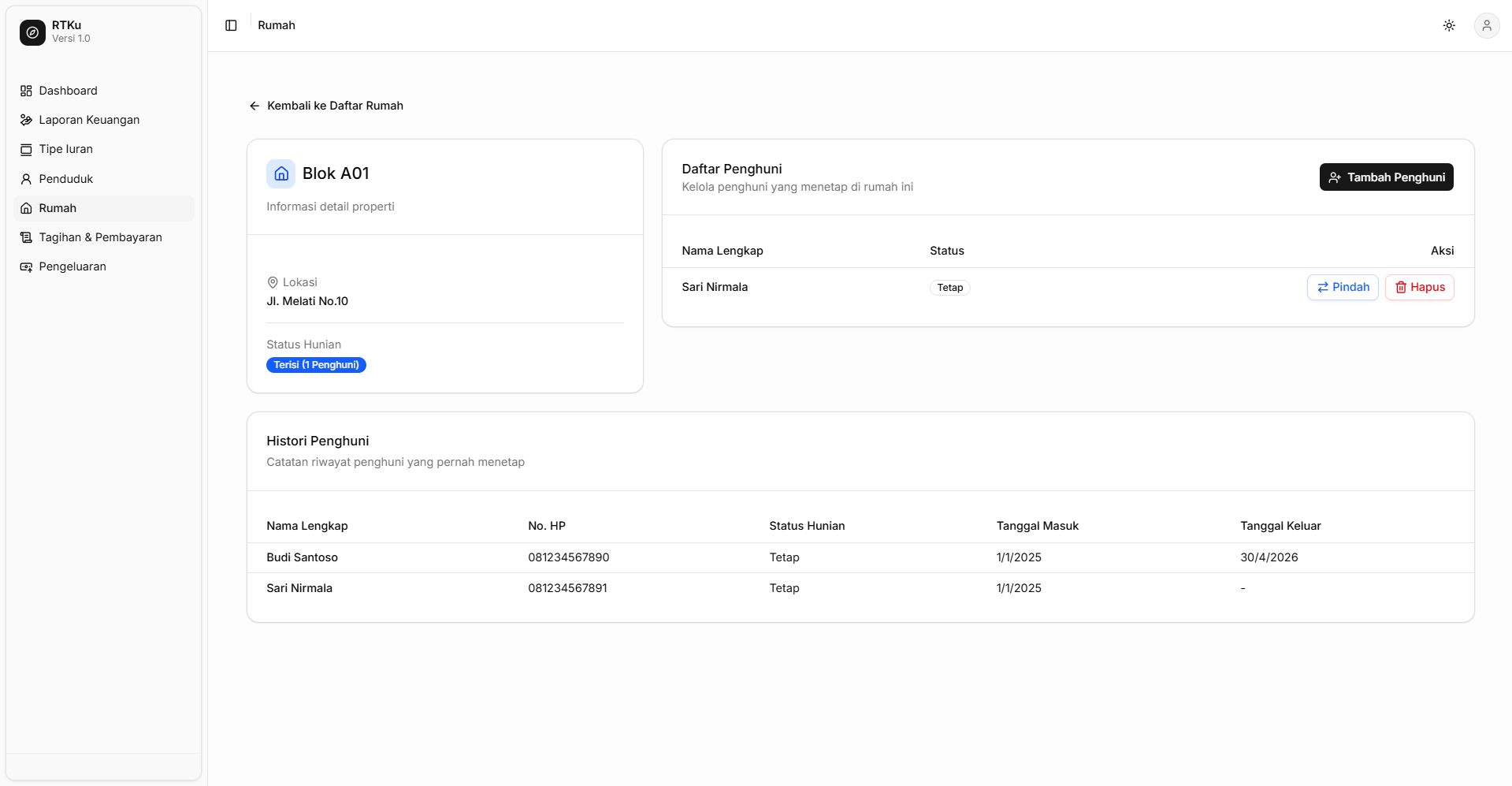
Task: Click the Tagihan & Pembayaran icon
Action: click(26, 237)
